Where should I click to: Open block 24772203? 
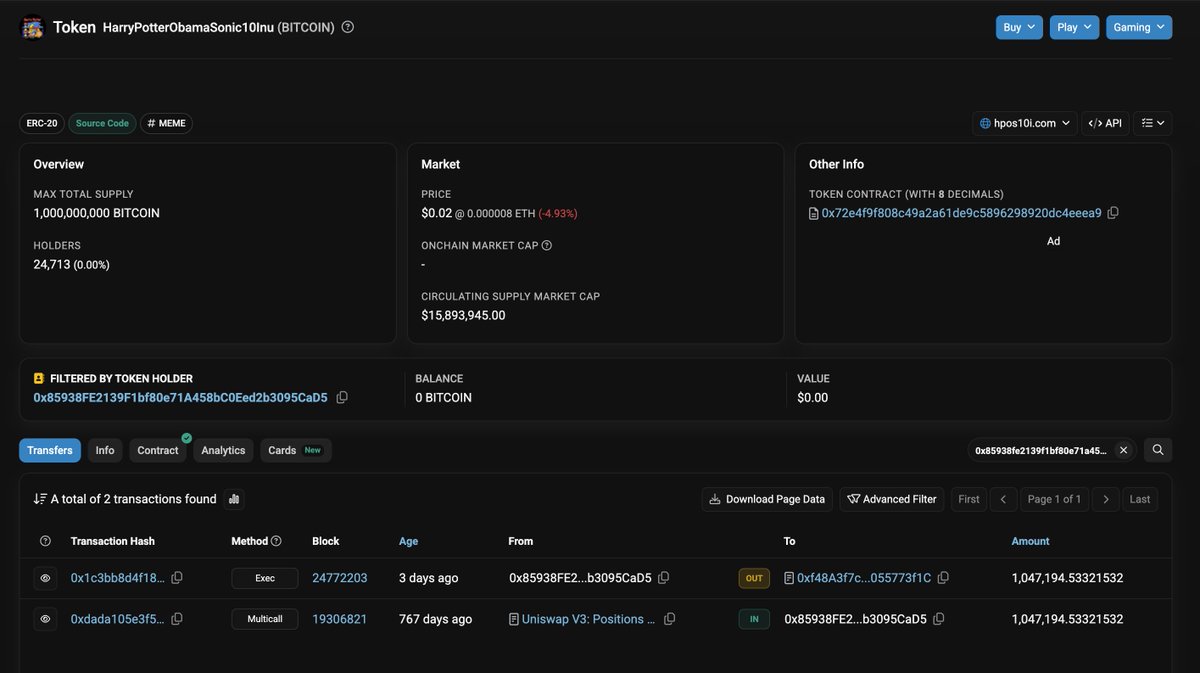pyautogui.click(x=340, y=578)
